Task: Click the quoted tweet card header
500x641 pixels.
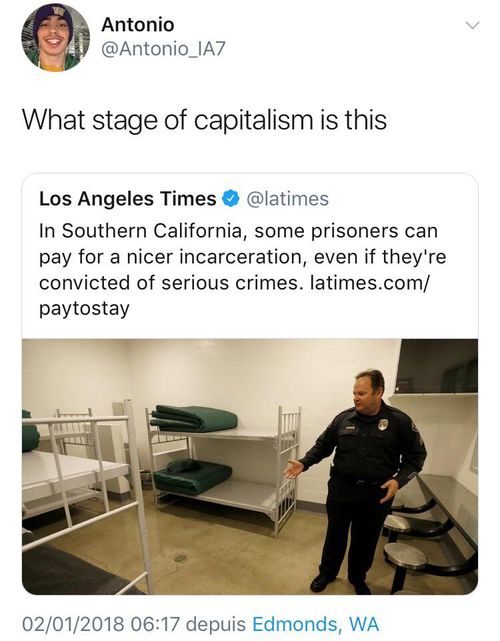Action: click(x=184, y=199)
